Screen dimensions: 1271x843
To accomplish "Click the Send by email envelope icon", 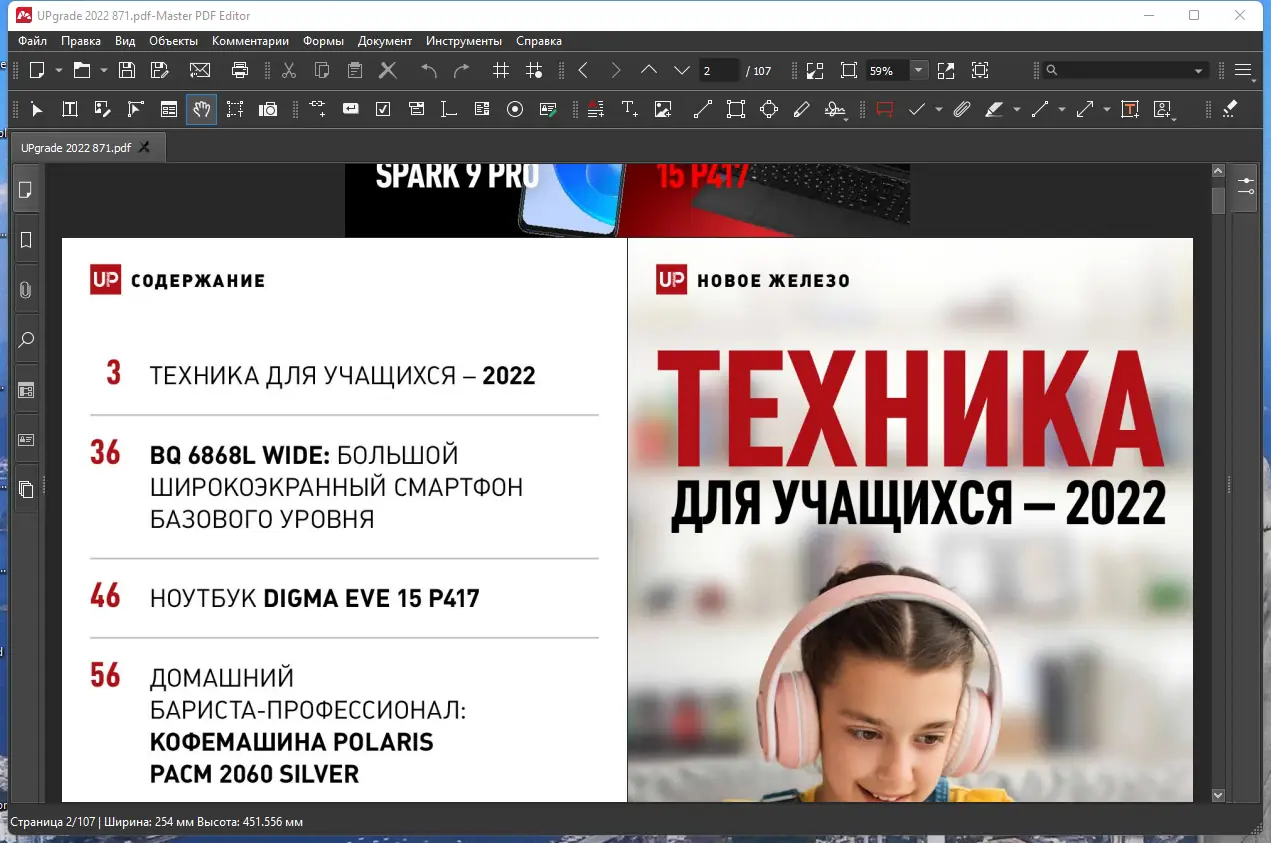I will (x=200, y=71).
